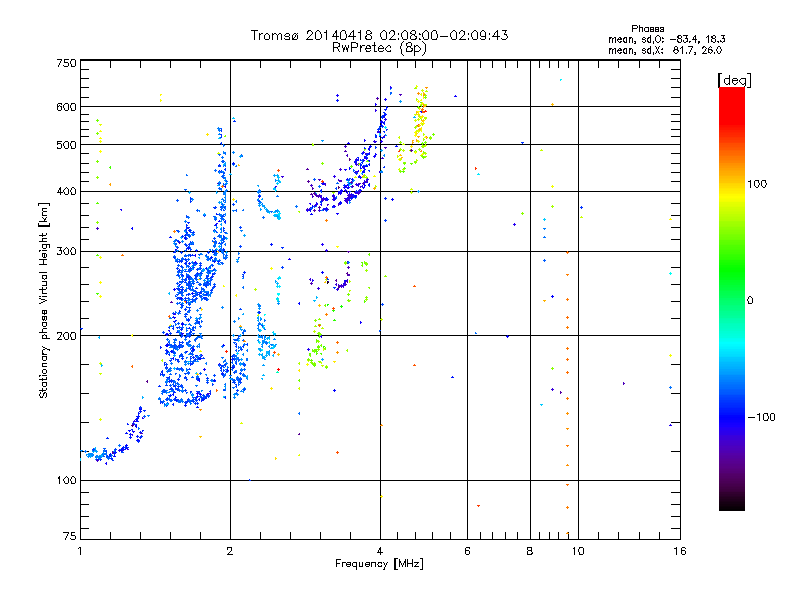
Task: Click the 'Stationary phase Virtual Height [km]' axis label
Action: 43,301
